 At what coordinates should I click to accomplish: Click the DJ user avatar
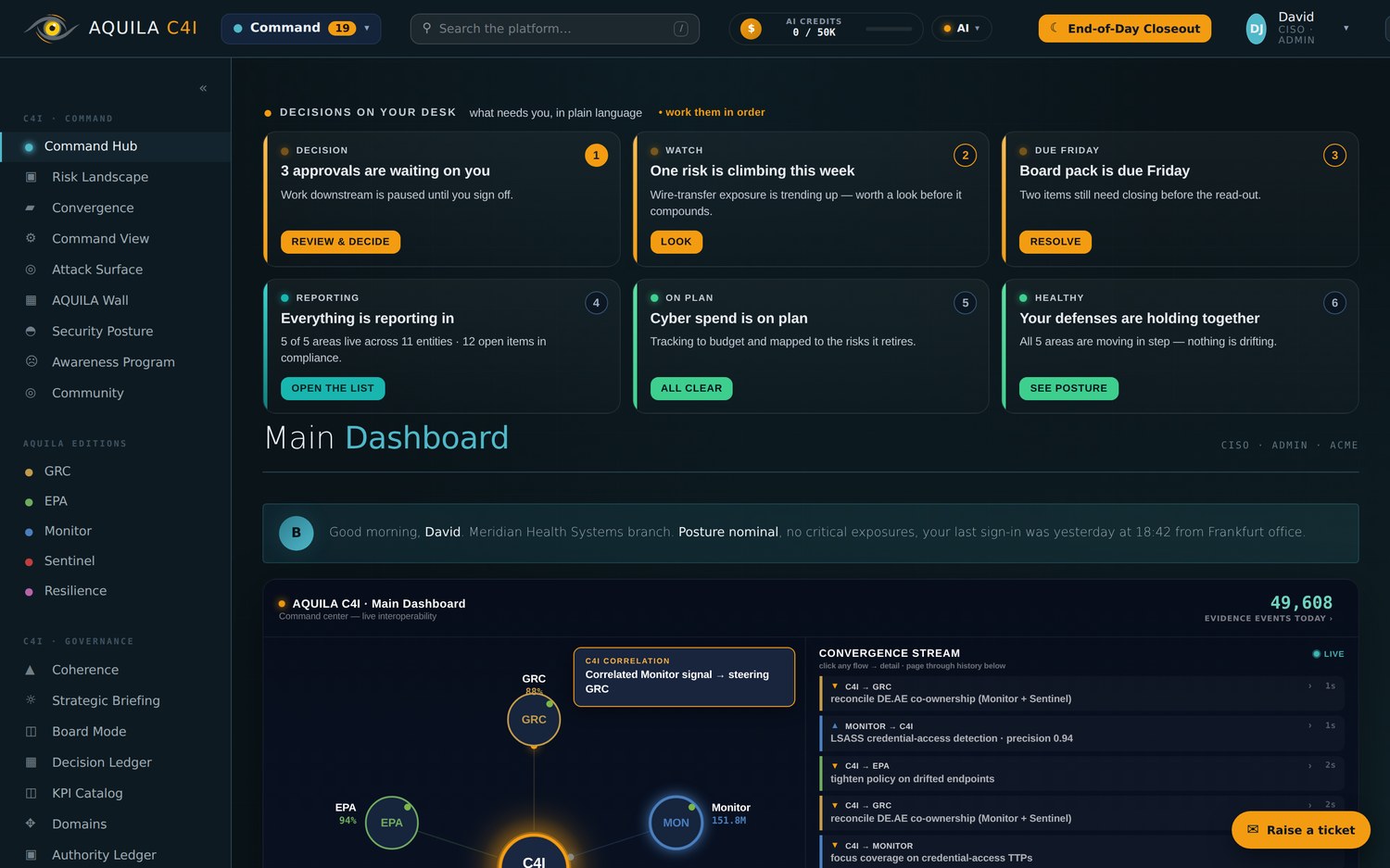[1256, 29]
